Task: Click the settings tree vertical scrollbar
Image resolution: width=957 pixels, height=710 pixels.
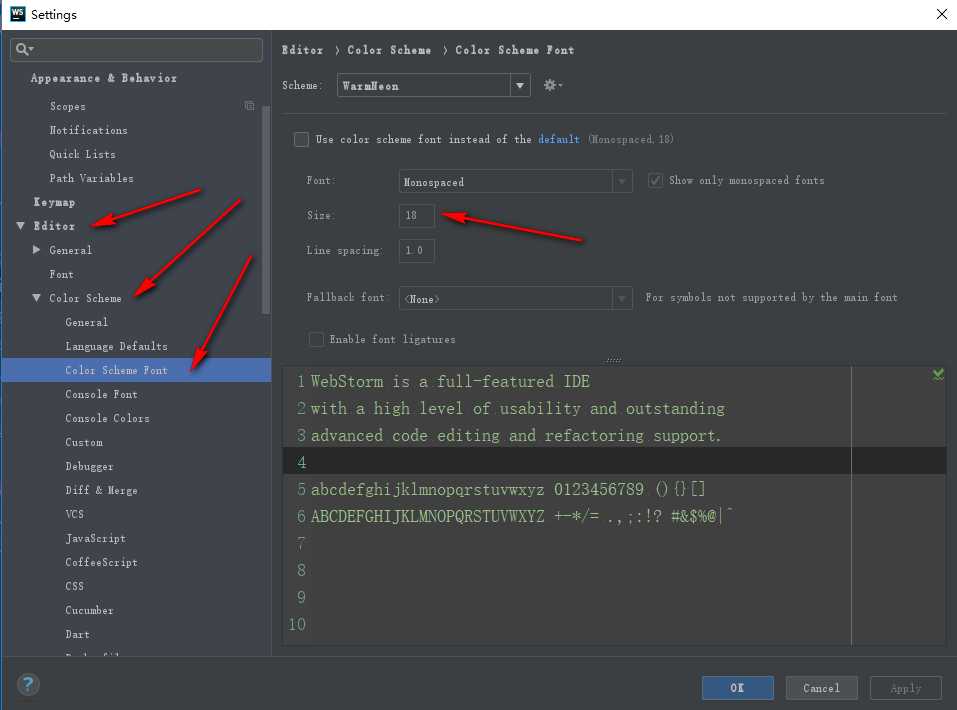Action: 265,210
